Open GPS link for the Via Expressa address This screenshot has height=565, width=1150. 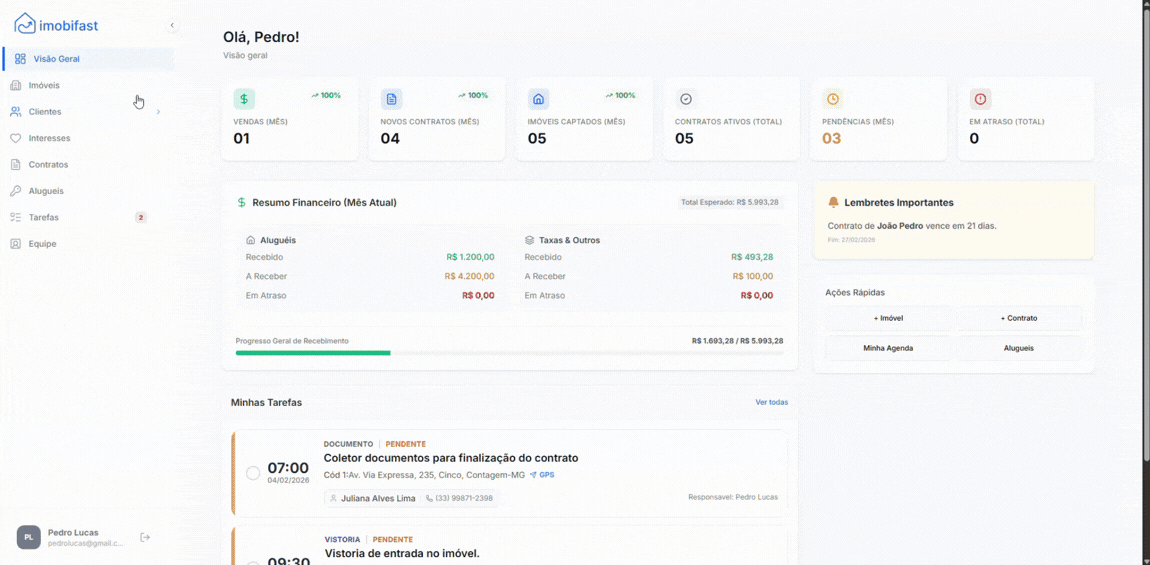542,475
